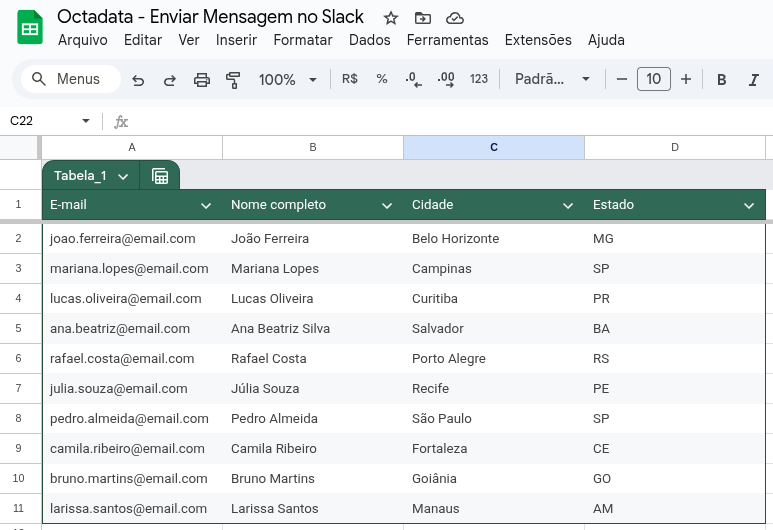The height and width of the screenshot is (530, 773).
Task: Click the formula bar input
Action: coord(451,121)
